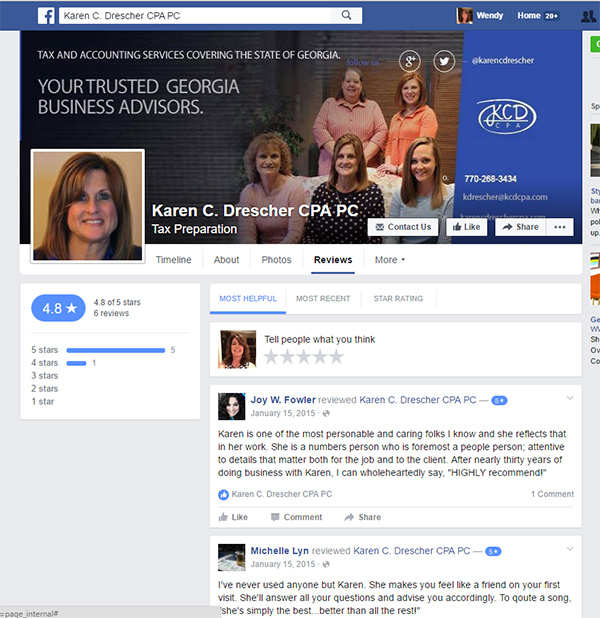
Task: Click Joy W. Fowler's avatar
Action: click(232, 406)
